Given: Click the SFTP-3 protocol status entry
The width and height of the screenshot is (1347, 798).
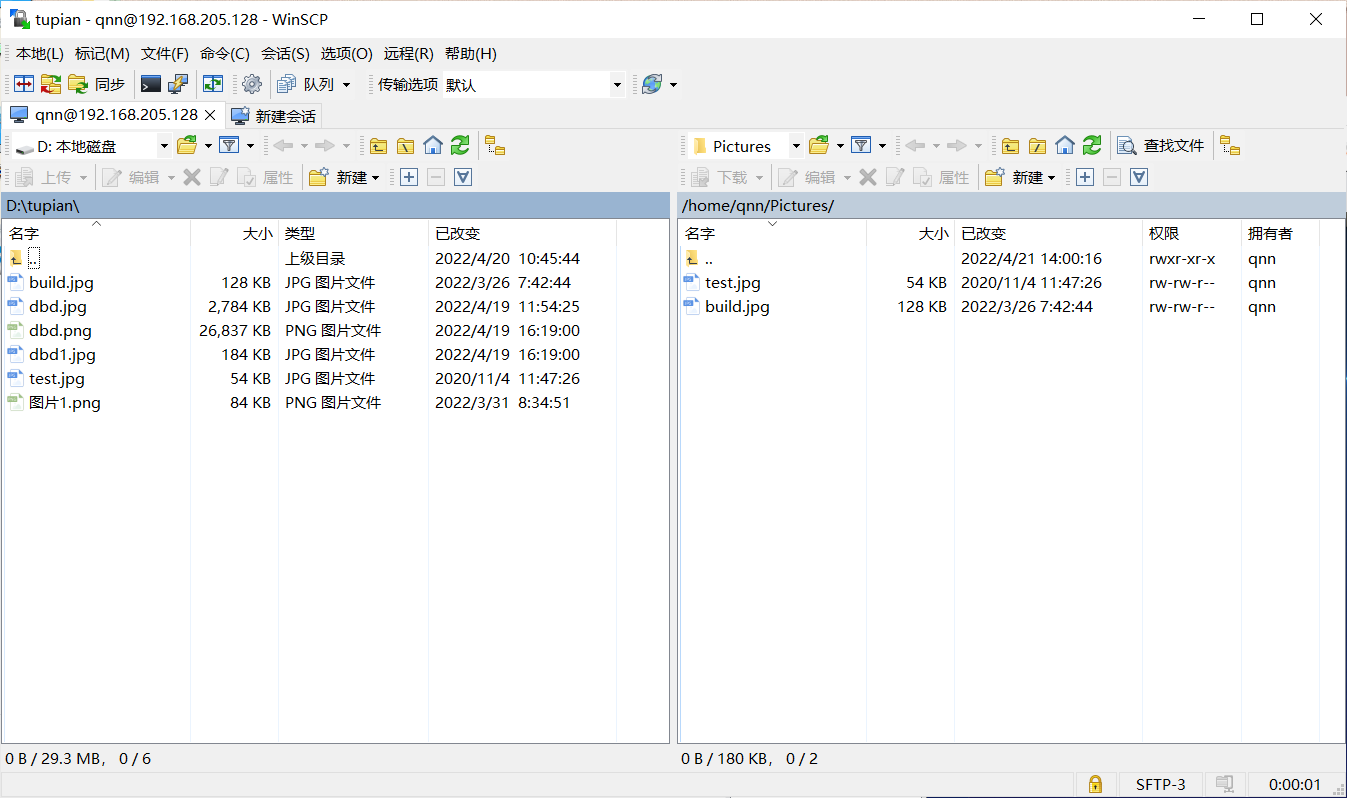Looking at the screenshot, I should (x=1160, y=785).
